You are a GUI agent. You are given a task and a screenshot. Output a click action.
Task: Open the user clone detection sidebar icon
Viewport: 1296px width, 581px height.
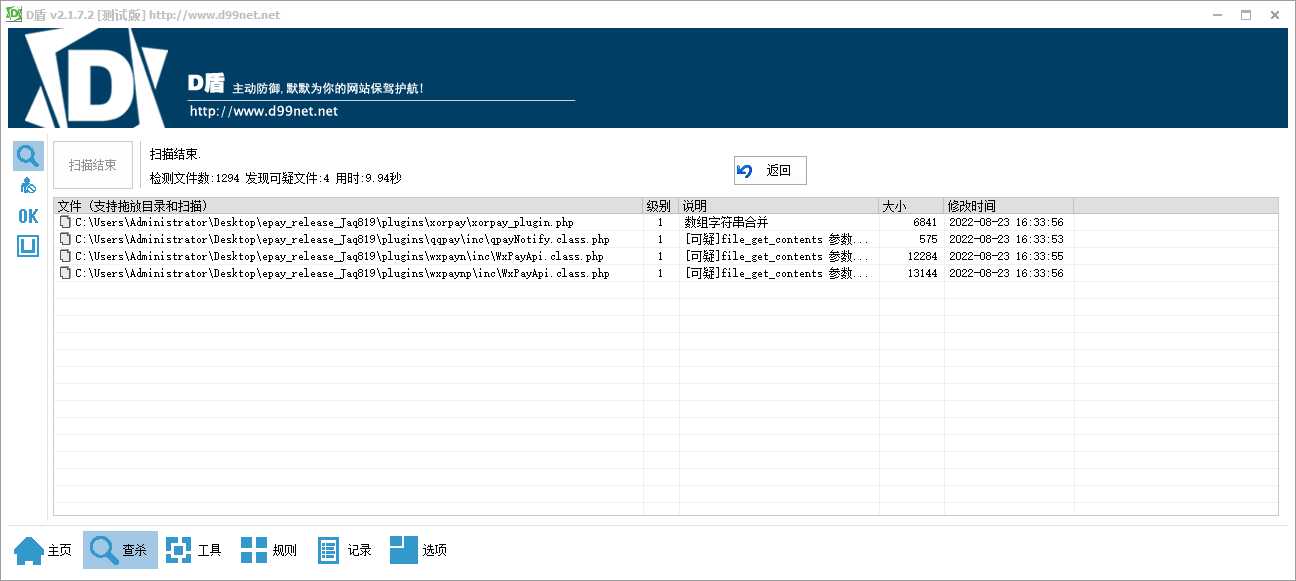pos(28,186)
